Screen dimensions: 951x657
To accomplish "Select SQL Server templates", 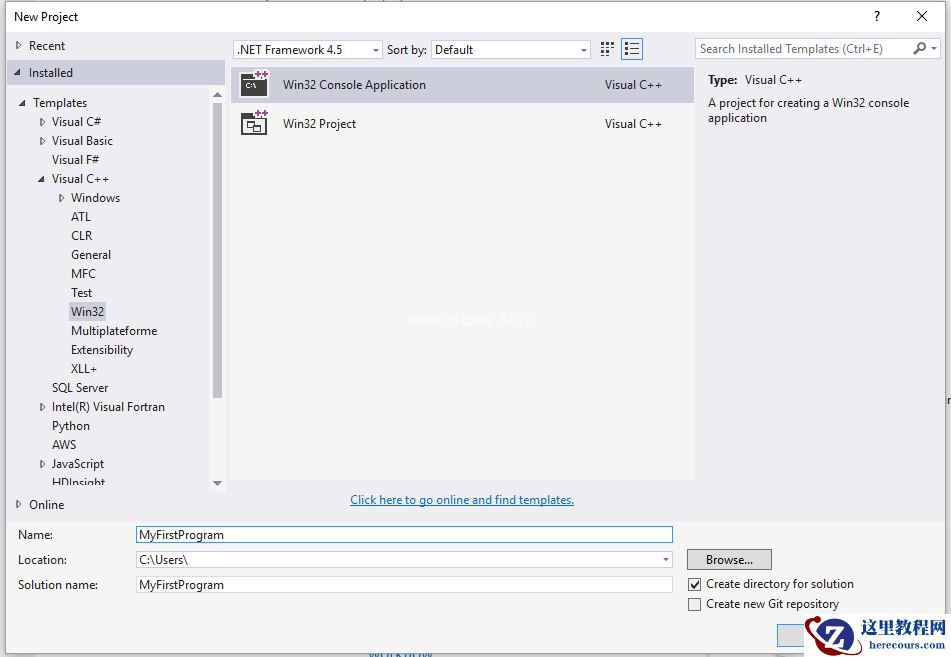I will point(79,388).
